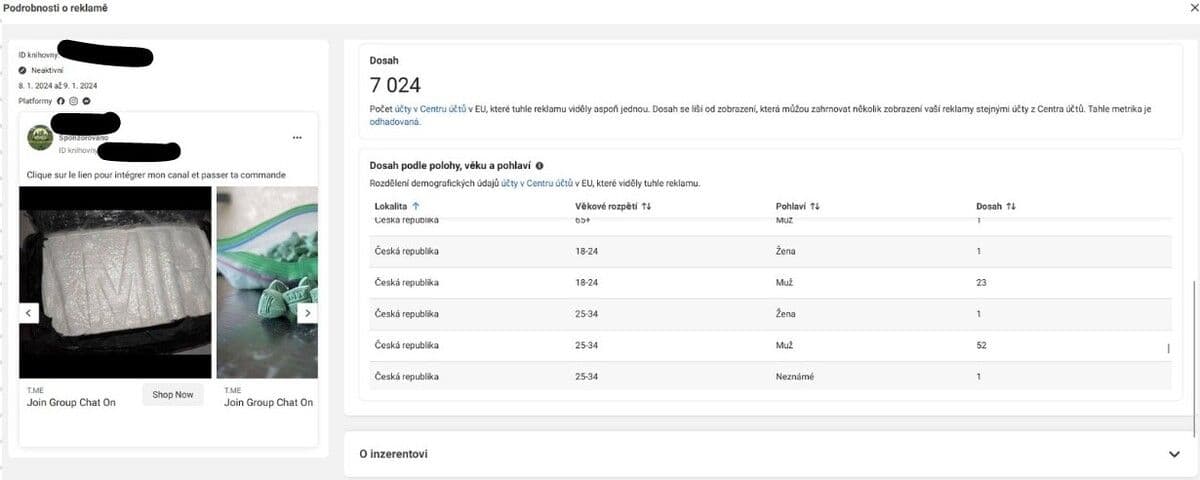1200x480 pixels.
Task: Open the three-dot menu on ad preview
Action: (x=297, y=137)
